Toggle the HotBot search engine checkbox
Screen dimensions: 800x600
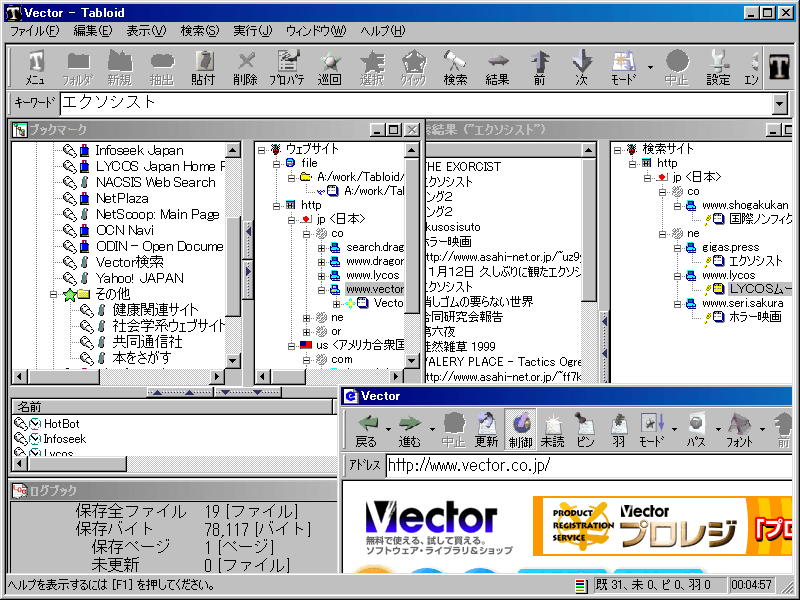35,423
